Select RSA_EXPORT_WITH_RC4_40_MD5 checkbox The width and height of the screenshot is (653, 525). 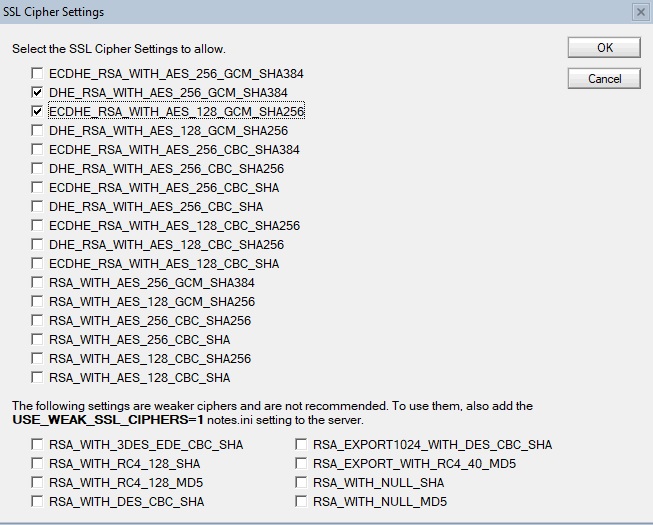coord(301,463)
